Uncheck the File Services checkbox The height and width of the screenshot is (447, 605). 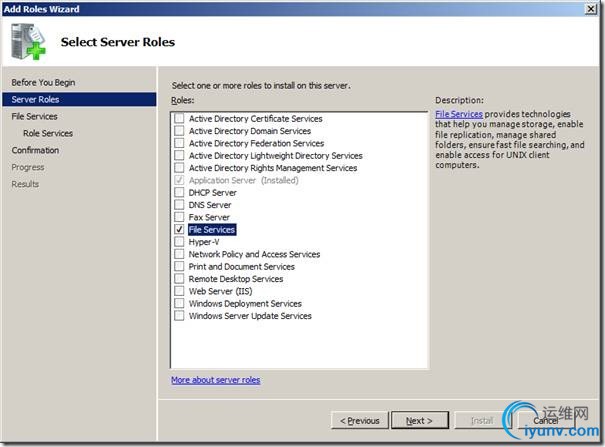179,229
